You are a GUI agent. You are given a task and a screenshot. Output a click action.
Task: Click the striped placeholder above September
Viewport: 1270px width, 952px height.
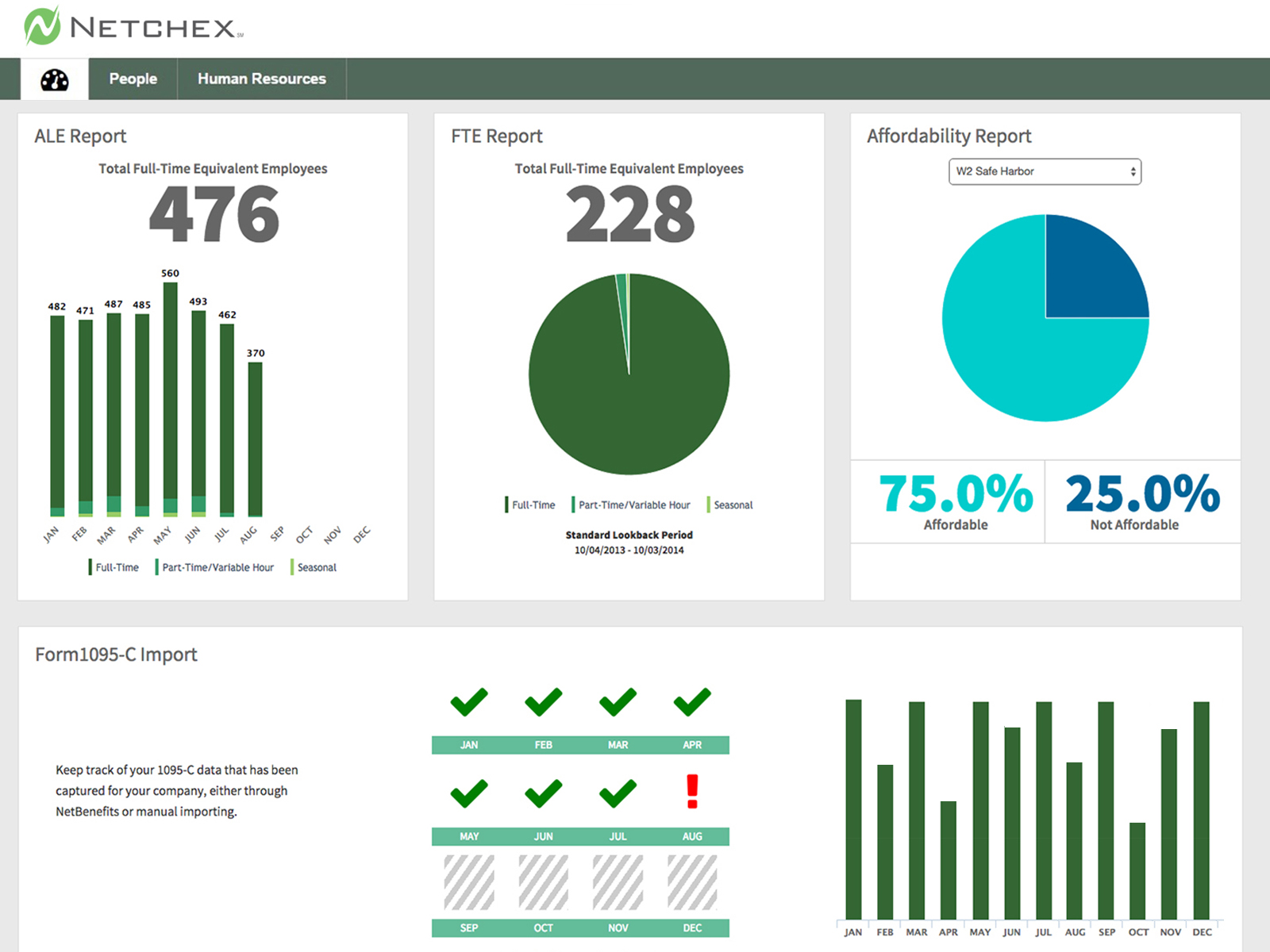[x=469, y=882]
